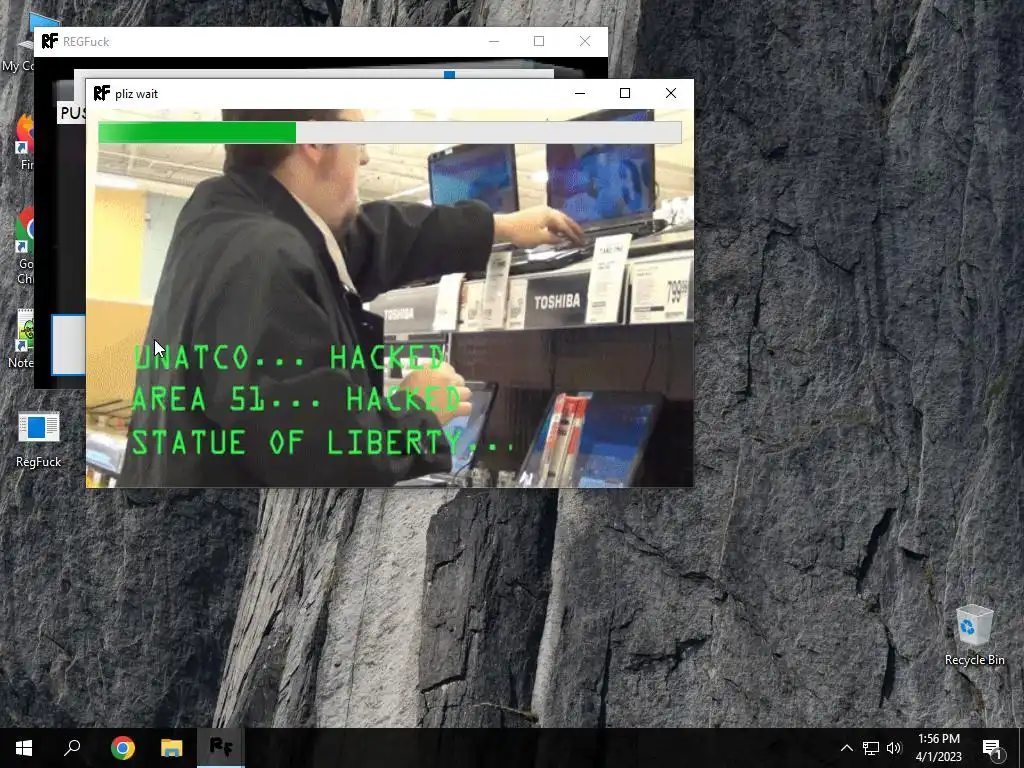The width and height of the screenshot is (1024, 768).
Task: Open the notification center
Action: [992, 748]
